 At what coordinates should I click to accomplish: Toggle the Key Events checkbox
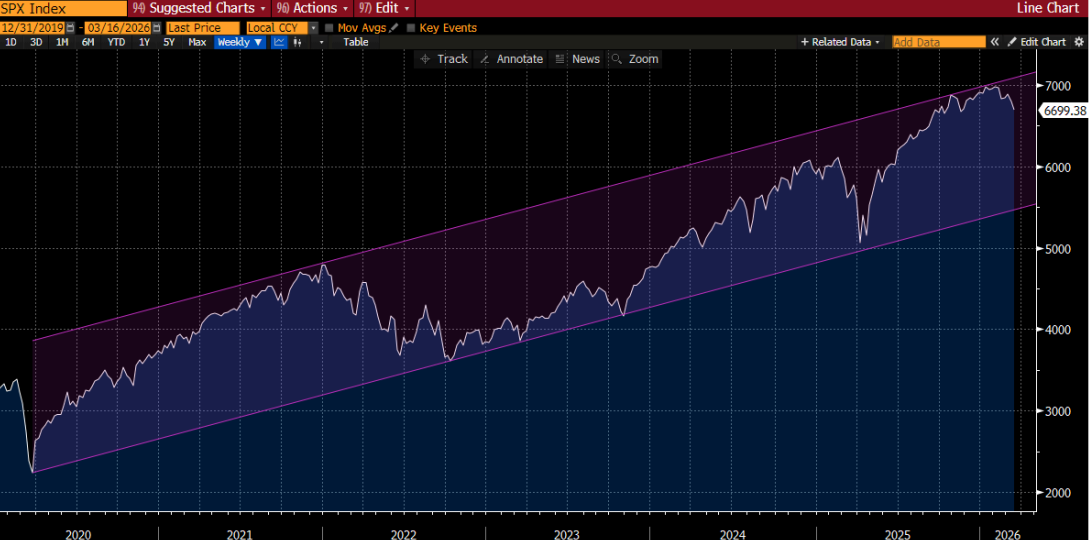click(411, 28)
